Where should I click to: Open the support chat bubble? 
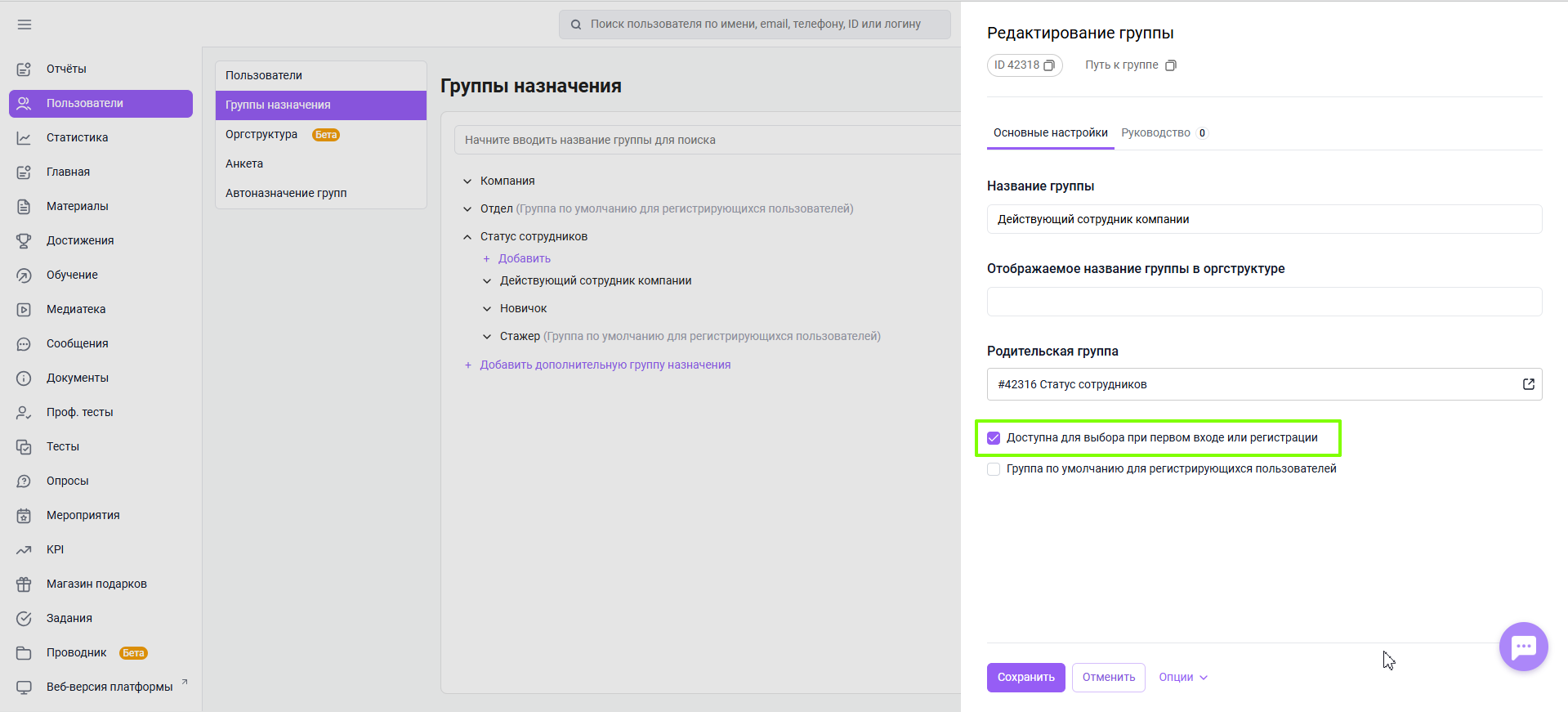[x=1524, y=647]
